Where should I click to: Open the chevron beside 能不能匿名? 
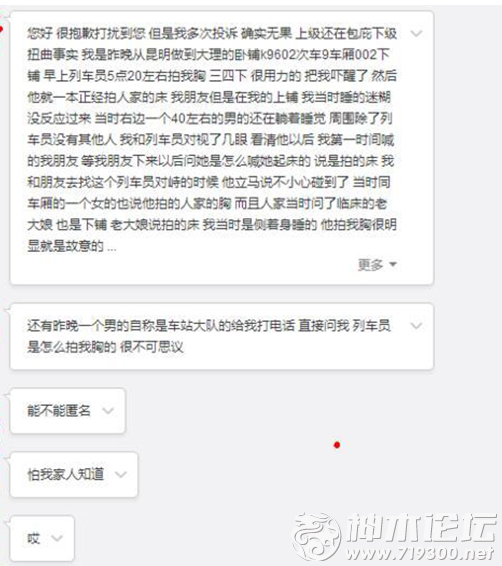click(x=108, y=411)
